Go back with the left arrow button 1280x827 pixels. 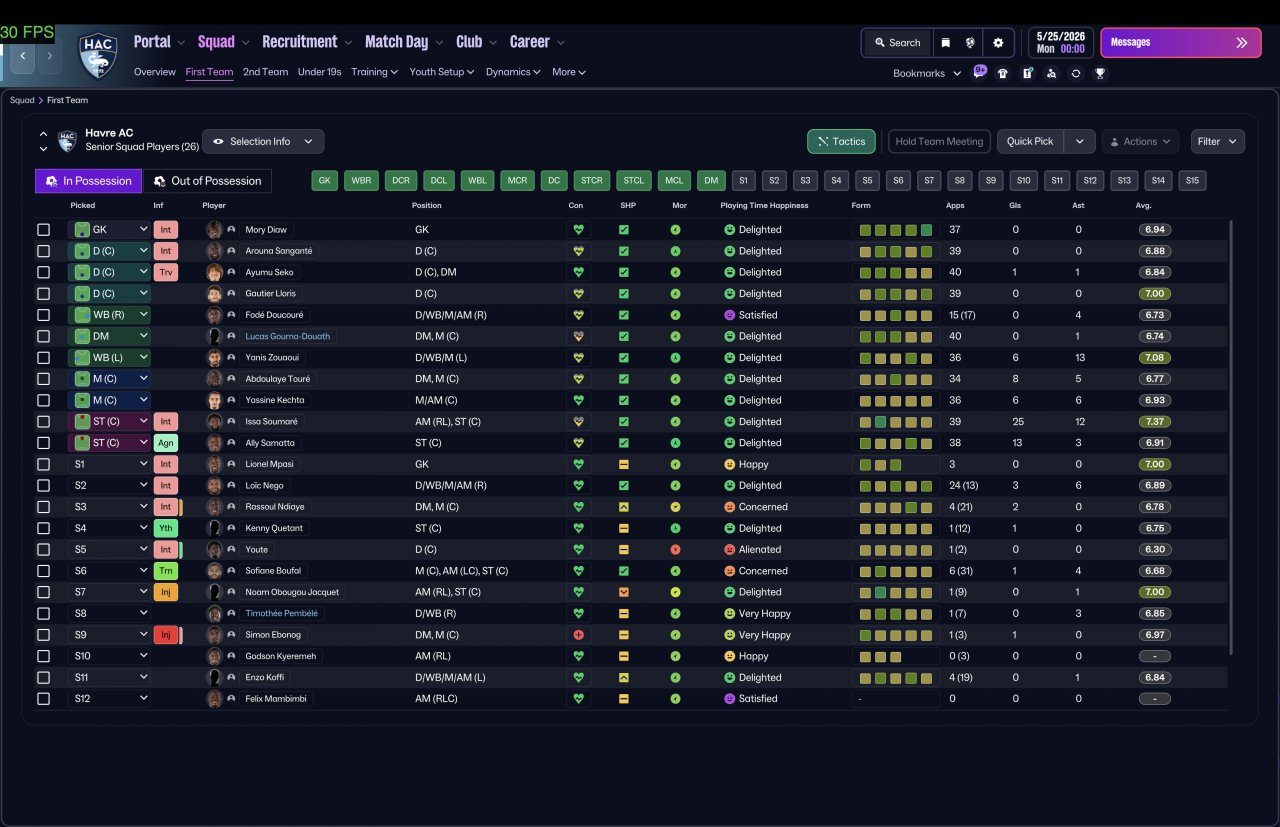(22, 56)
